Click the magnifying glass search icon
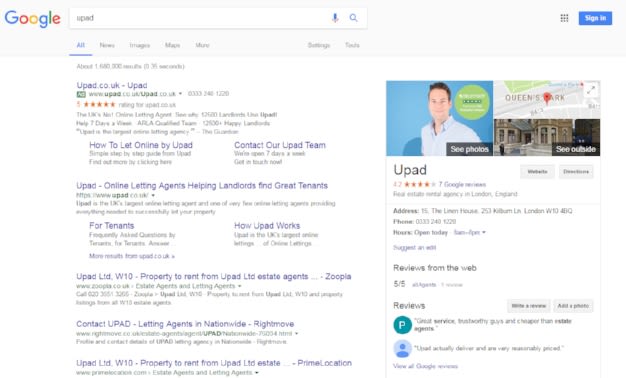This screenshot has height=378, width=626. (353, 18)
